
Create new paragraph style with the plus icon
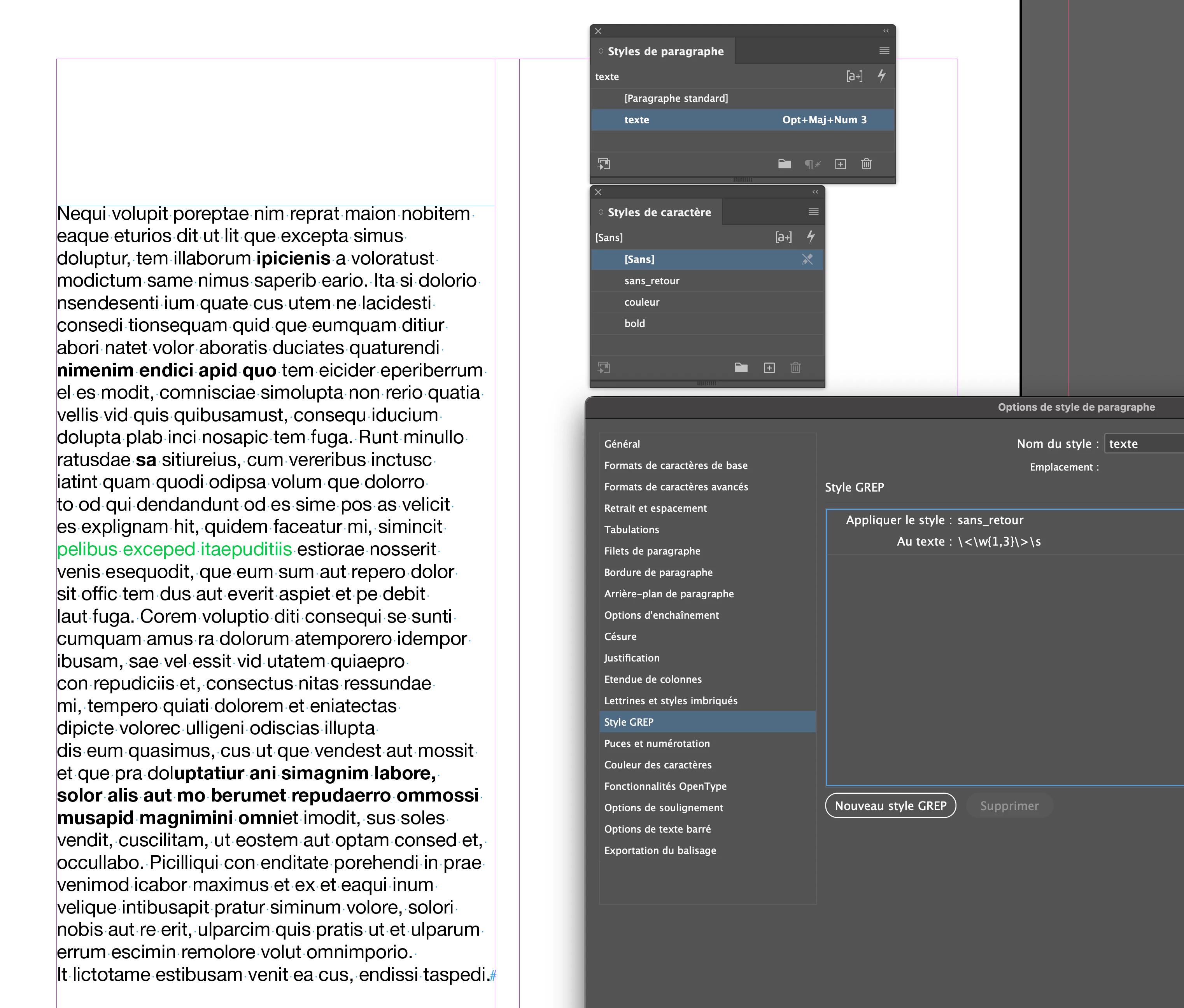point(840,164)
